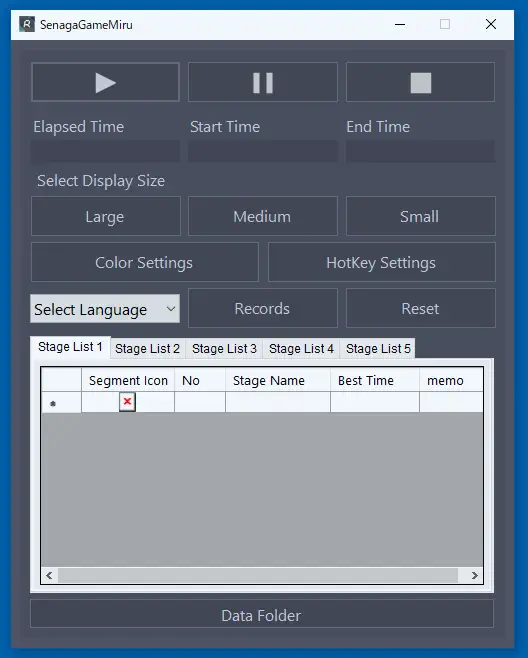Choose the Medium display size

(263, 216)
